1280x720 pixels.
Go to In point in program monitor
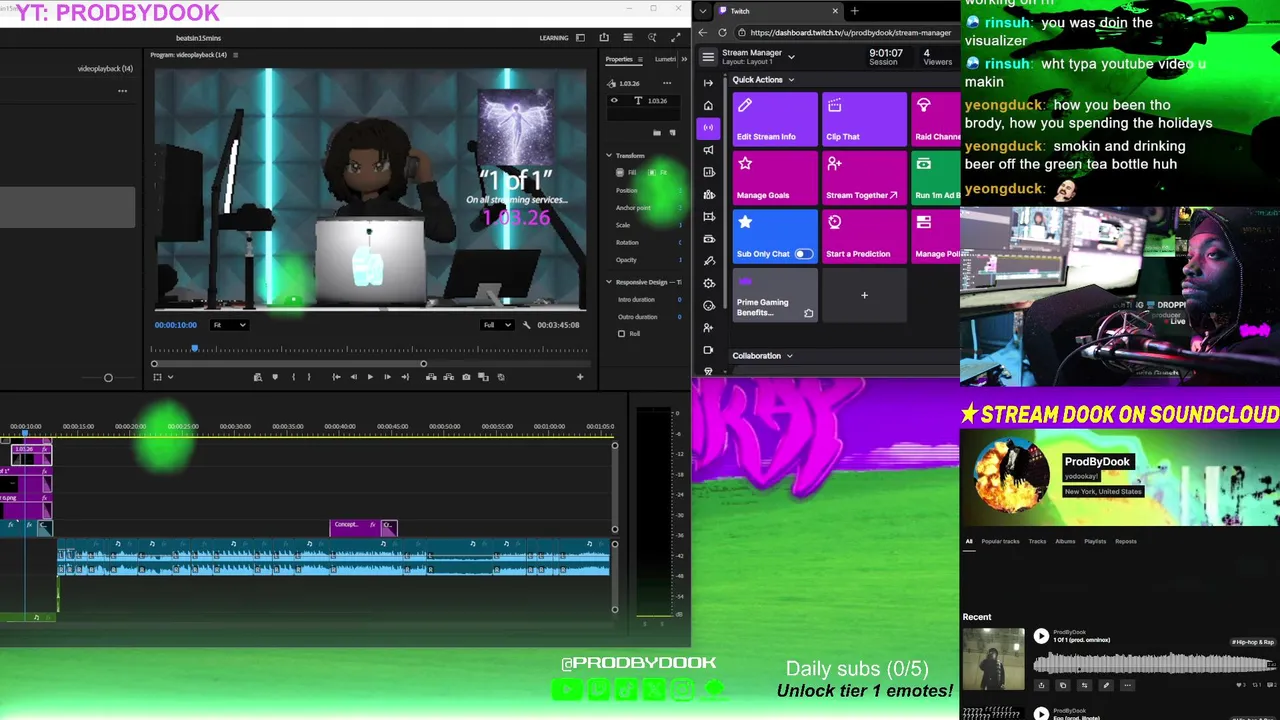click(336, 377)
